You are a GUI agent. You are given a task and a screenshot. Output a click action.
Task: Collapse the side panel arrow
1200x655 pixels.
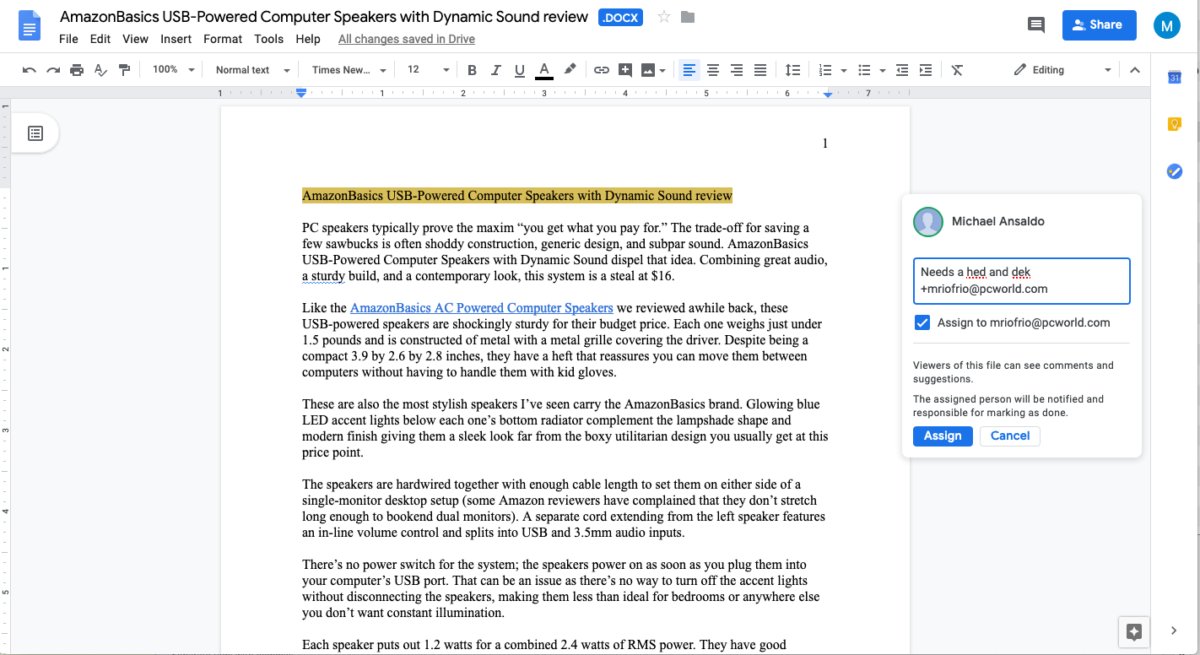coord(1174,631)
